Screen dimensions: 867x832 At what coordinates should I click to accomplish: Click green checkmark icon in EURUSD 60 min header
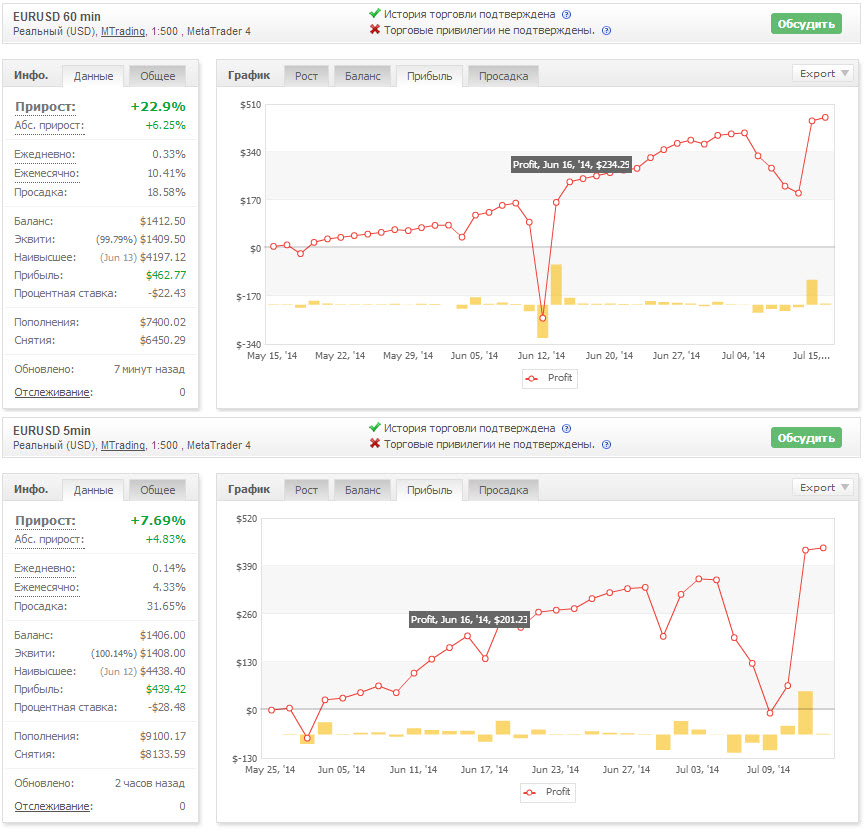coord(374,13)
